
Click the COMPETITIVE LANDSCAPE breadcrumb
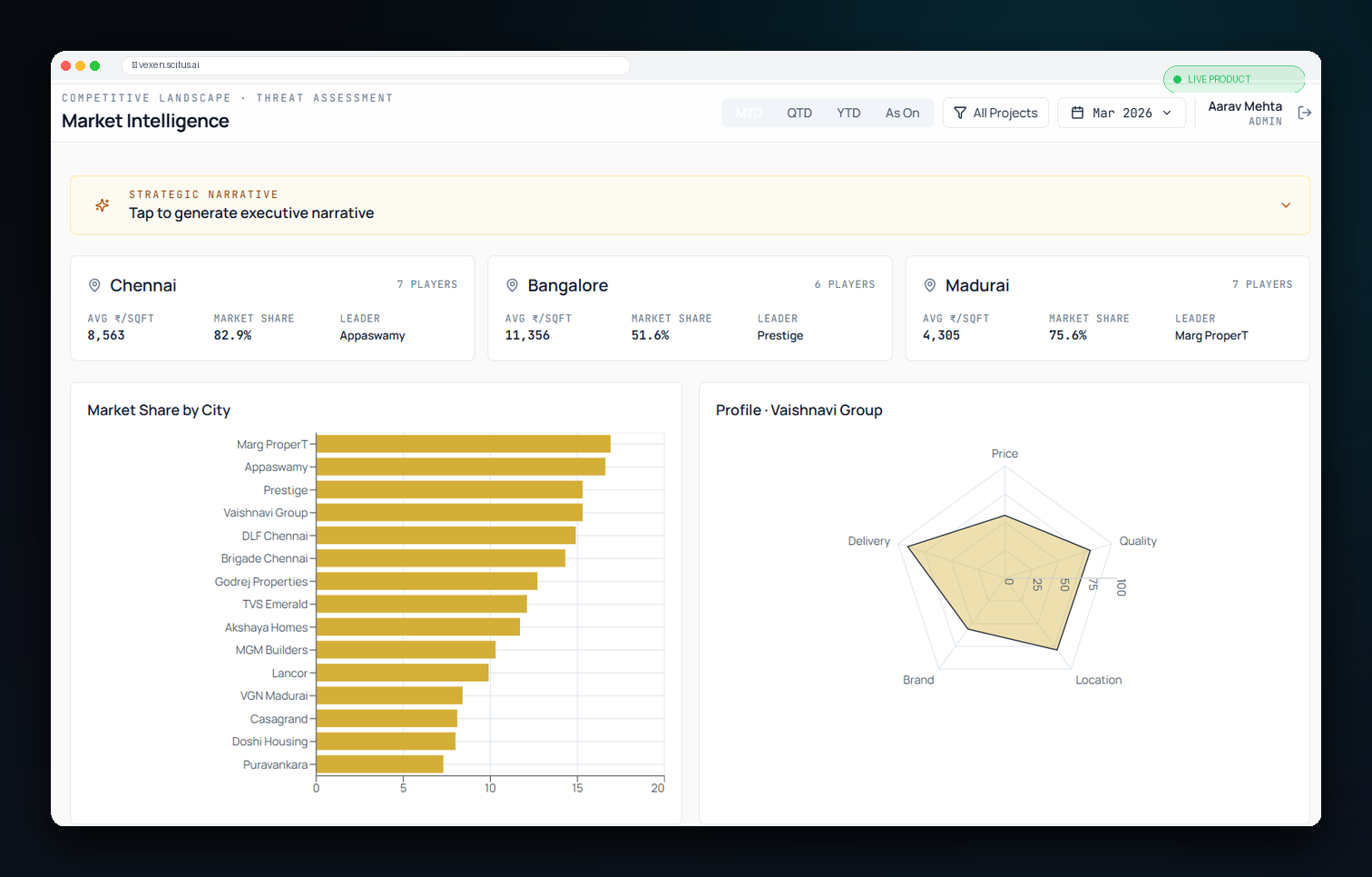pos(146,98)
